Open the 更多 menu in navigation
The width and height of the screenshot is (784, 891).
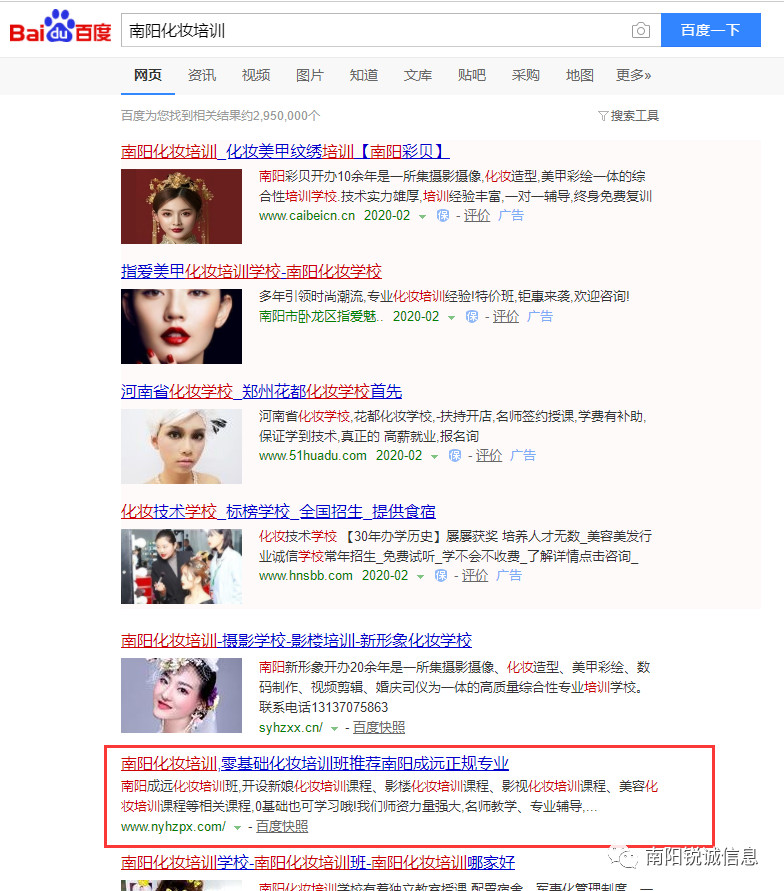click(x=633, y=75)
